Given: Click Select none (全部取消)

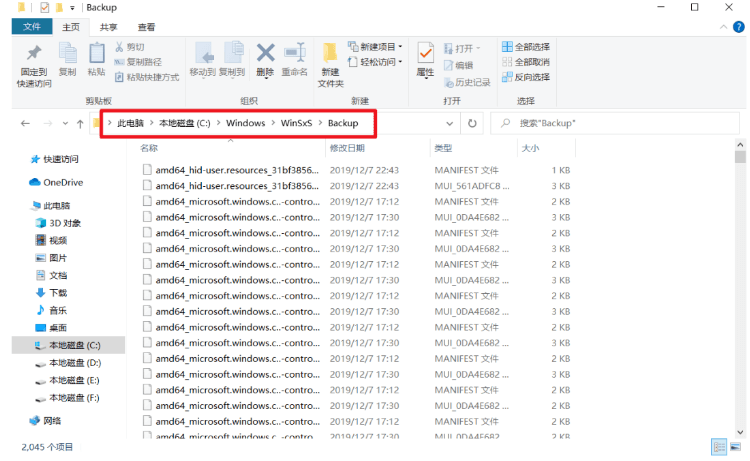Looking at the screenshot, I should pos(526,62).
